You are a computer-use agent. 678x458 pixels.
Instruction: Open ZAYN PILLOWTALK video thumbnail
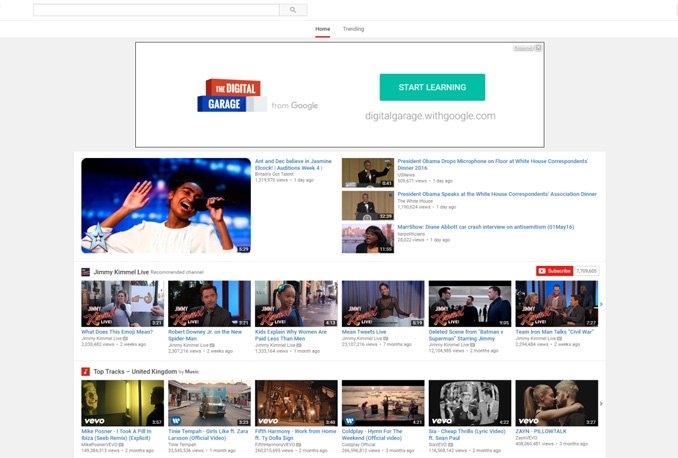coord(557,403)
